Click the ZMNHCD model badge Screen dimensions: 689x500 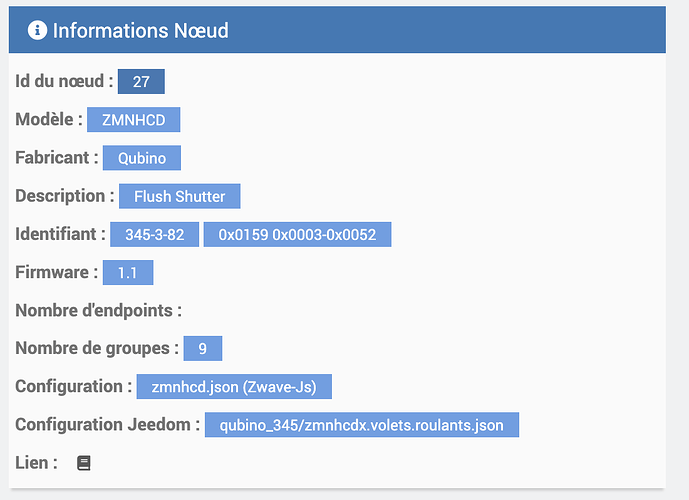133,120
